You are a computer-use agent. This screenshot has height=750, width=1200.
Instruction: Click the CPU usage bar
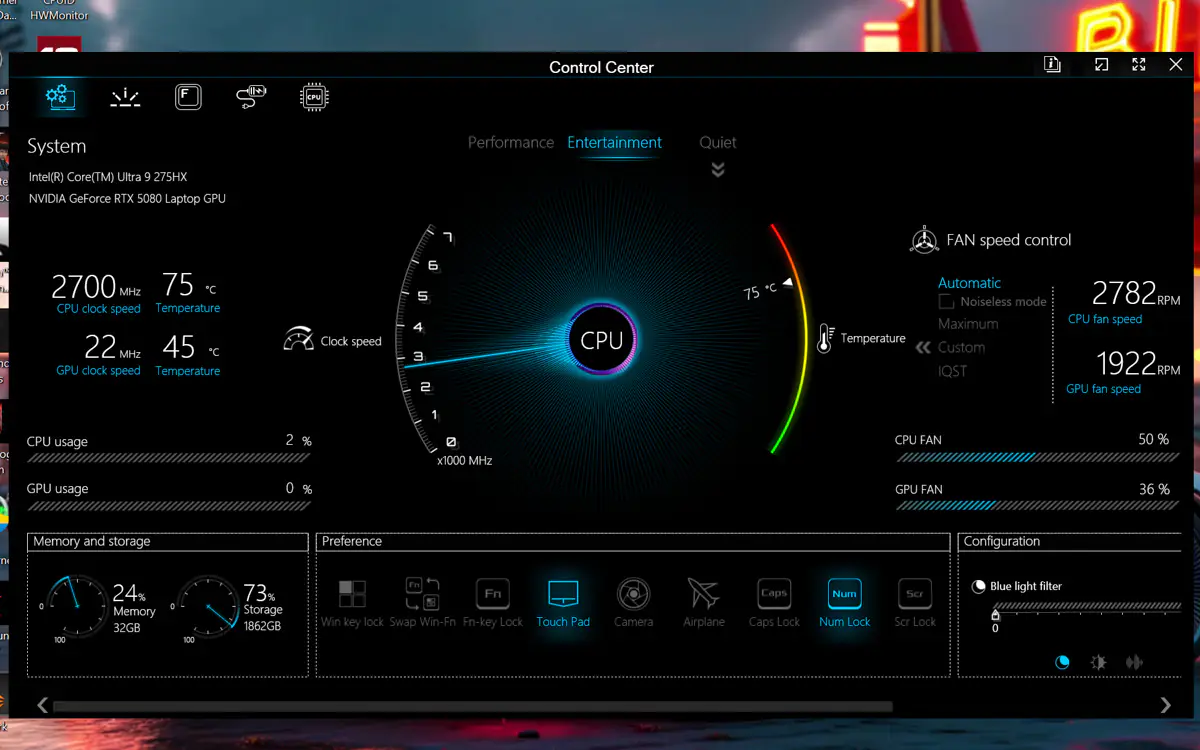(168, 458)
